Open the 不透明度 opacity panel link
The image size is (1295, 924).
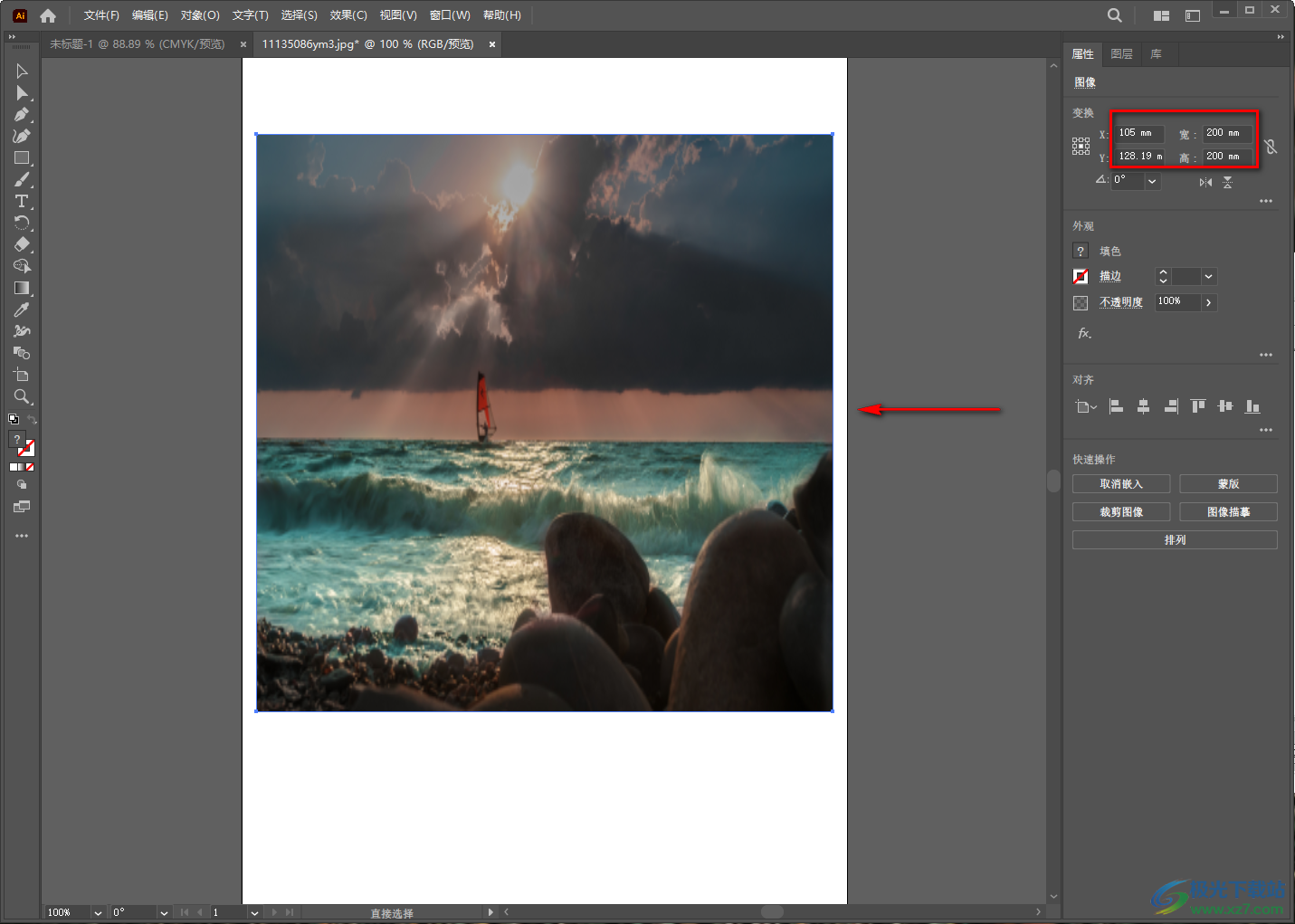click(x=1121, y=302)
